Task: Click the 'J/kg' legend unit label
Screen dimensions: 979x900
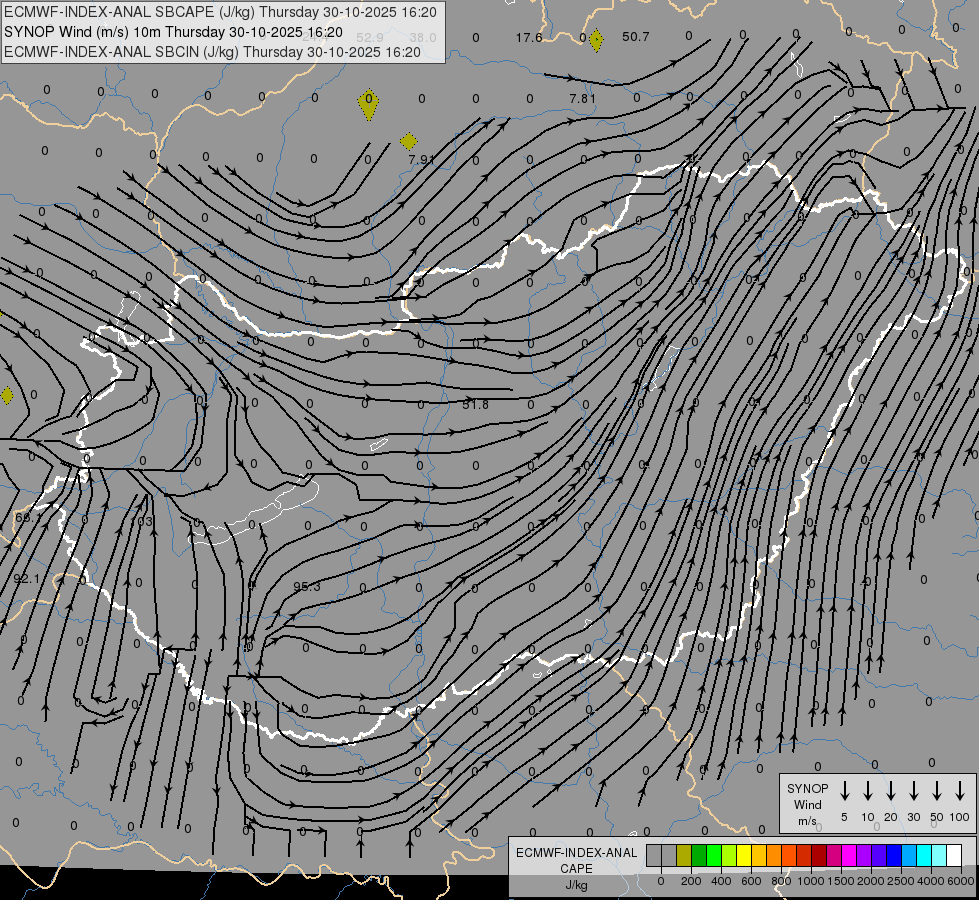Action: 576,885
